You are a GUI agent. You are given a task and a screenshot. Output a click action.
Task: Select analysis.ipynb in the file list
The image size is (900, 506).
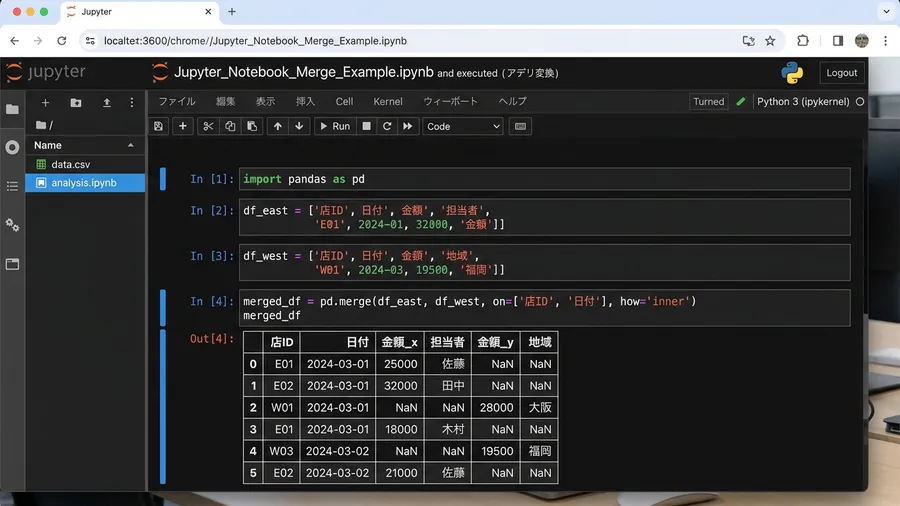point(85,182)
